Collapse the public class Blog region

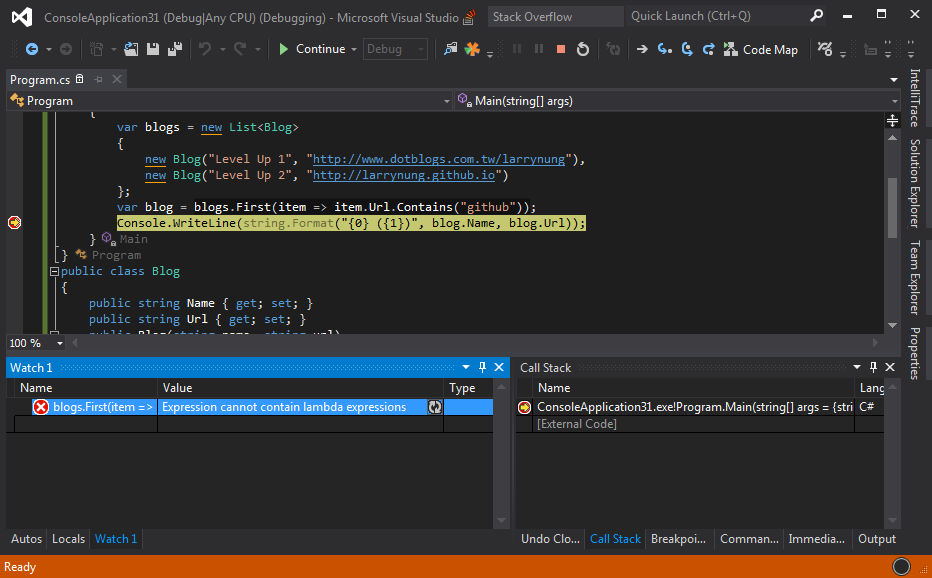54,271
